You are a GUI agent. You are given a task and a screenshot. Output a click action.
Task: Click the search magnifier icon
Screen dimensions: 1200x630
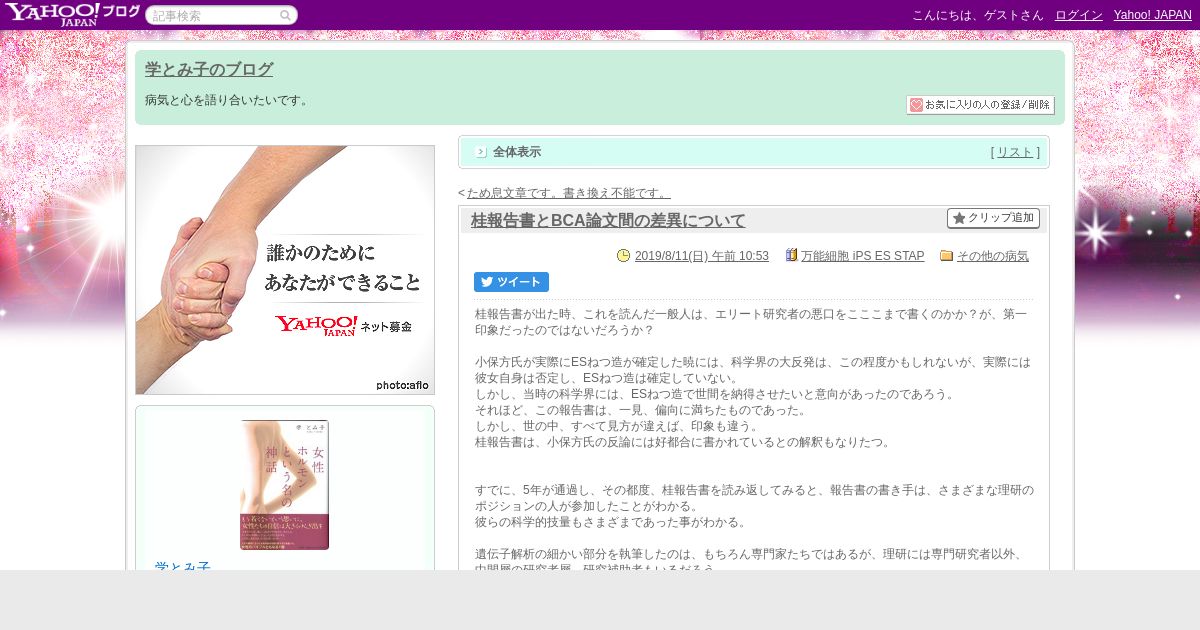click(286, 15)
